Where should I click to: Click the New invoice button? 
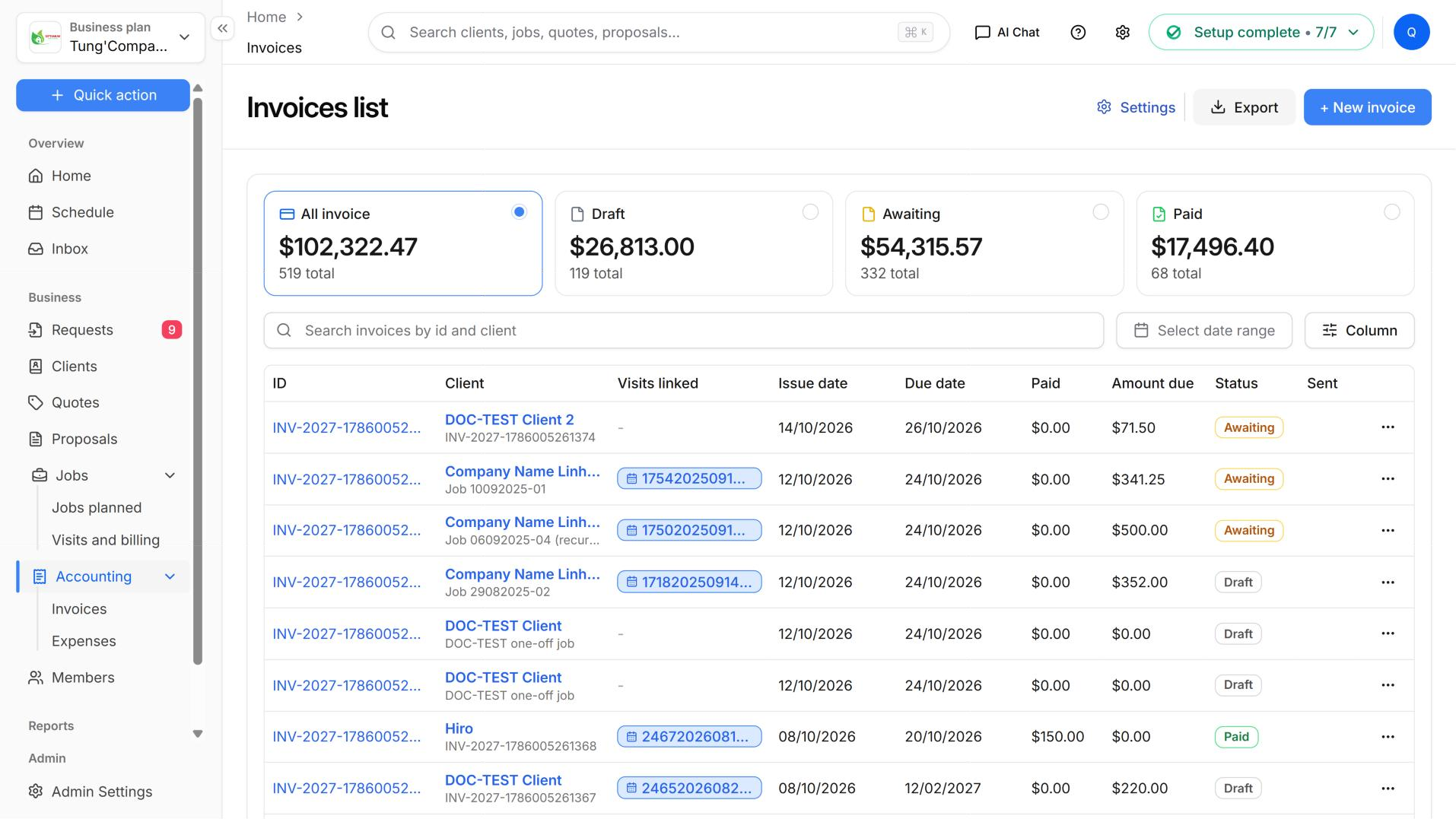[x=1367, y=107]
